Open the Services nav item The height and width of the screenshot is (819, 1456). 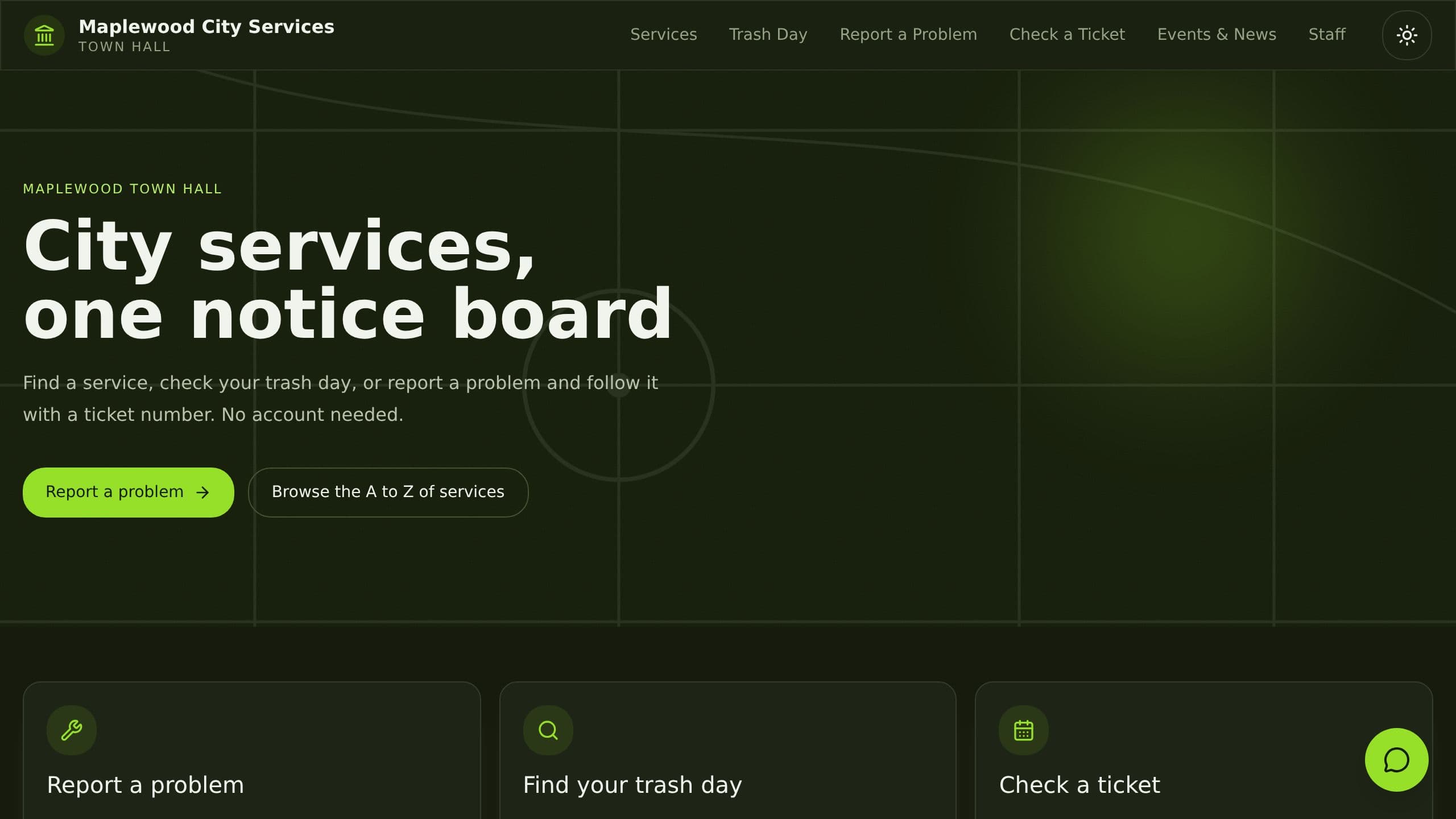(663, 35)
